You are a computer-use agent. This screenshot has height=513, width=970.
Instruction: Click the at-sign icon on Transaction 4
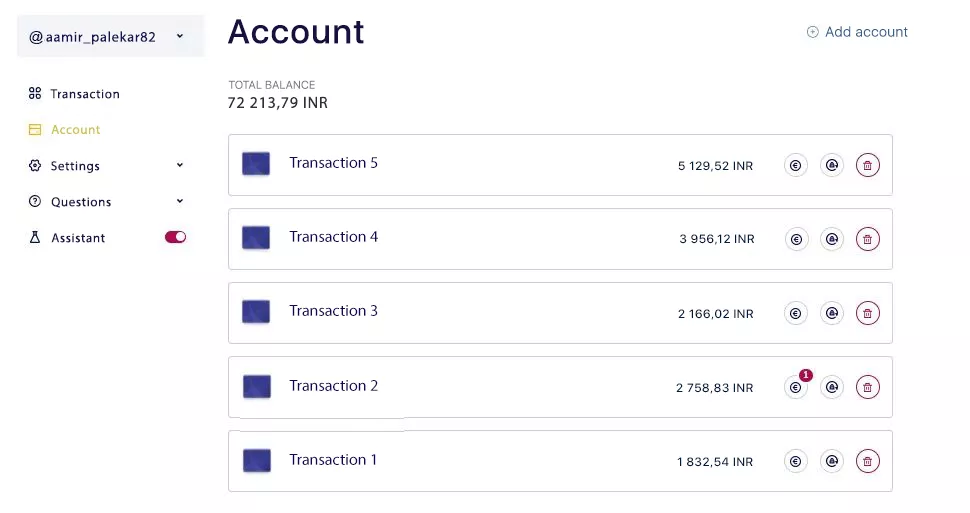[x=831, y=239]
